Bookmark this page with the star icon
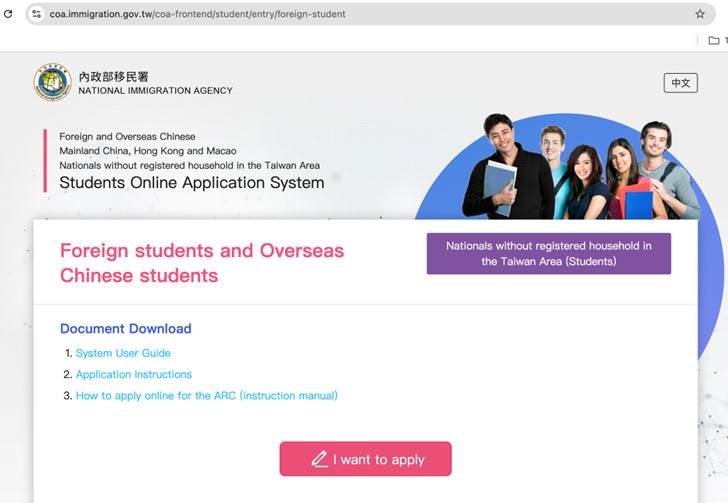 (700, 14)
